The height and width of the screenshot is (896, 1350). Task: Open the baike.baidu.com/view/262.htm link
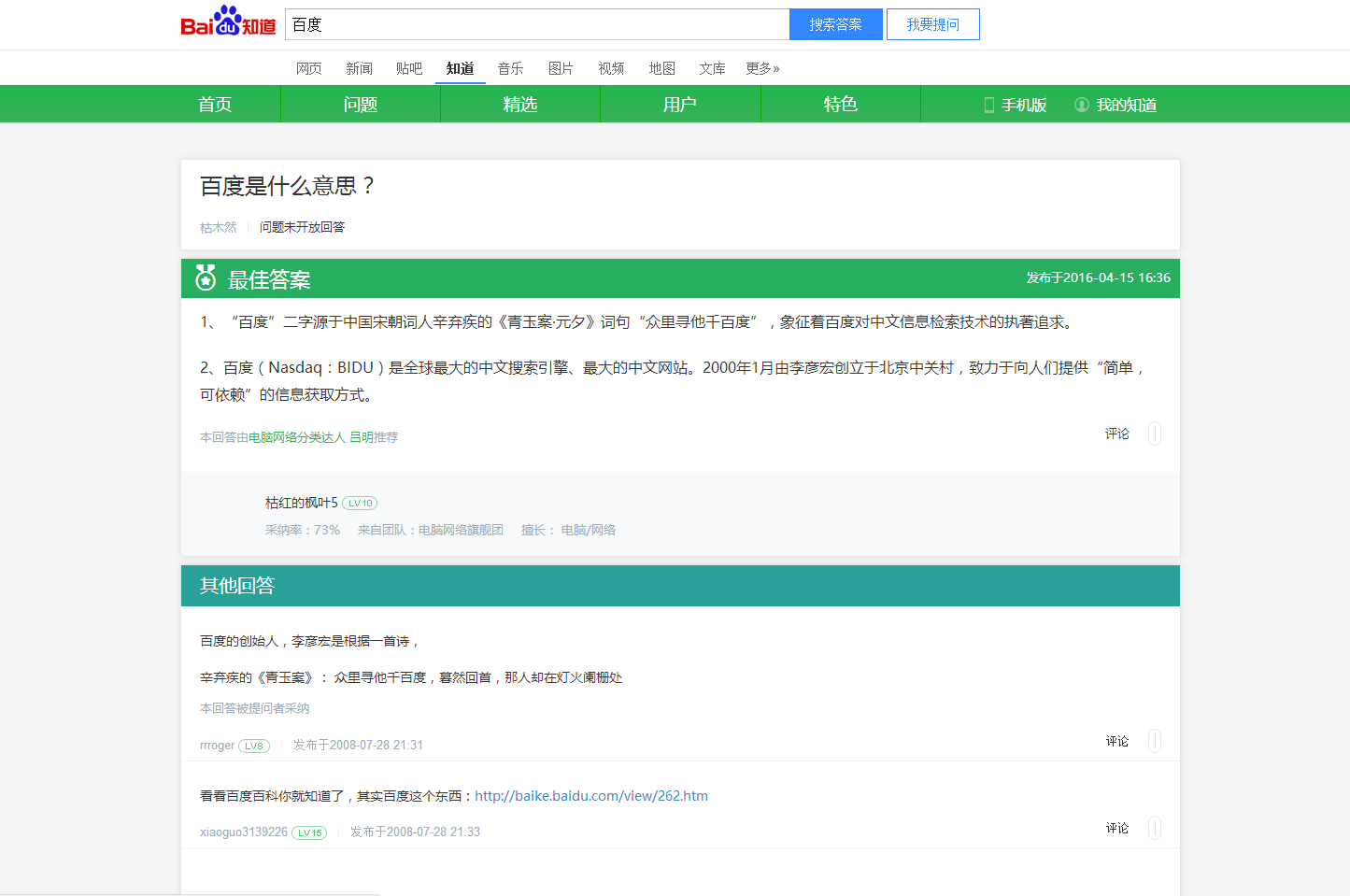pyautogui.click(x=591, y=796)
